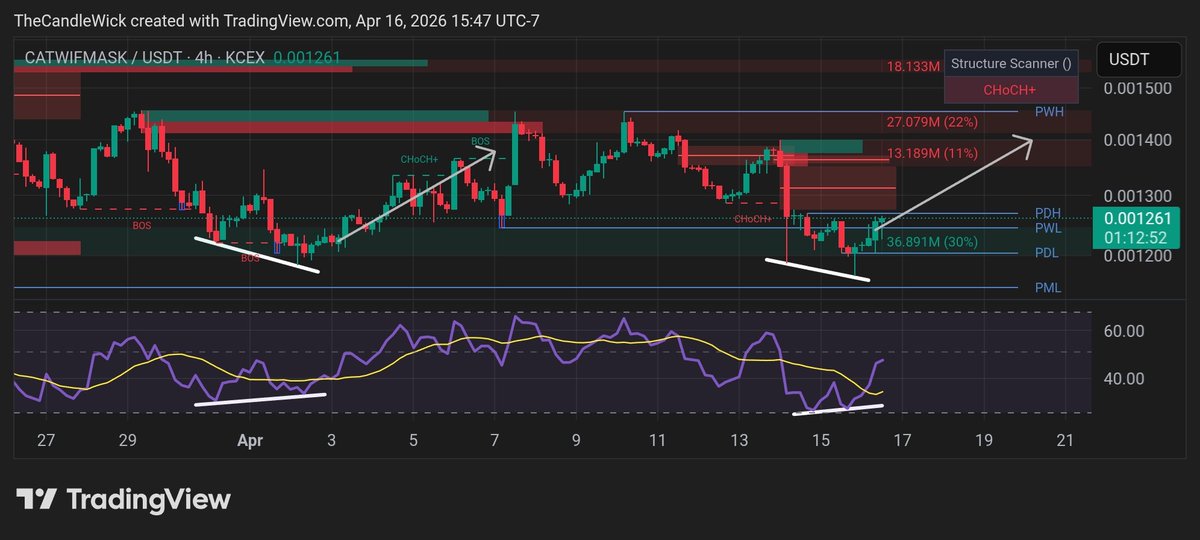Click the CHoCH+ box under Structure Scanner
The width and height of the screenshot is (1200, 540).
tap(1011, 90)
